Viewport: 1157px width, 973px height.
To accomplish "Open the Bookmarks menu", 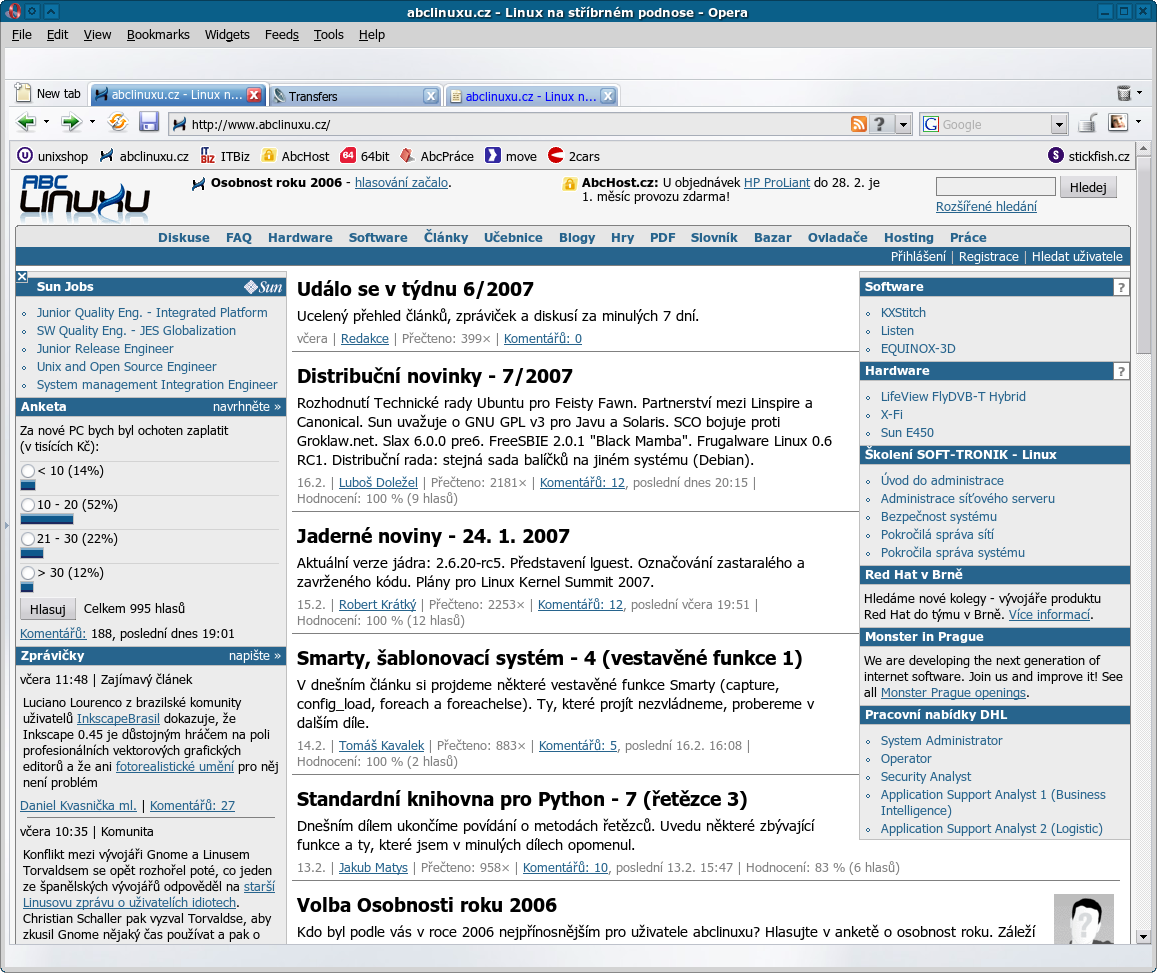I will 158,35.
